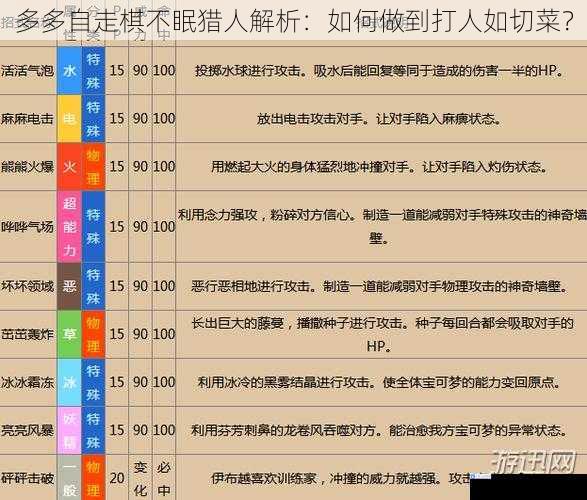This screenshot has height=500, width=587.
Task: Select the move name 冰冰霜冻
Action: coord(27,382)
